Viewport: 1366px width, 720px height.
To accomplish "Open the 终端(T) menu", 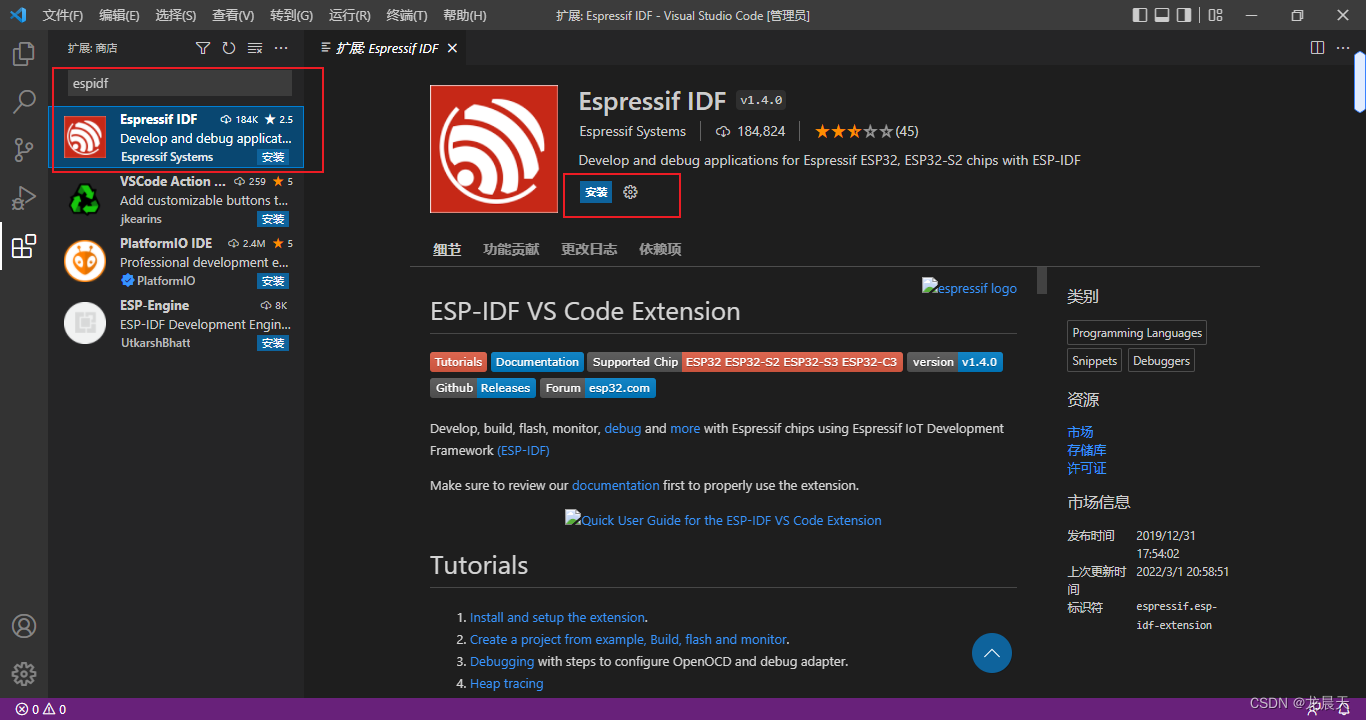I will pyautogui.click(x=407, y=16).
